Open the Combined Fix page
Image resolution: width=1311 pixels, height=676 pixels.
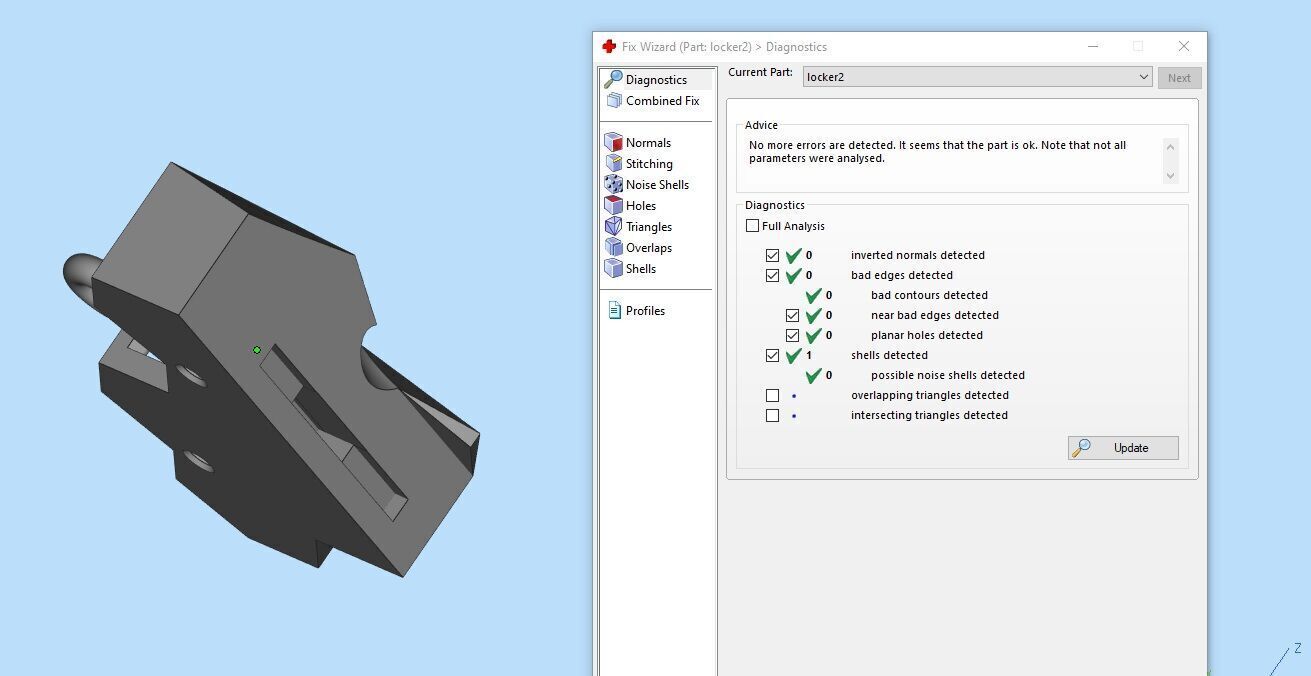pyautogui.click(x=662, y=101)
